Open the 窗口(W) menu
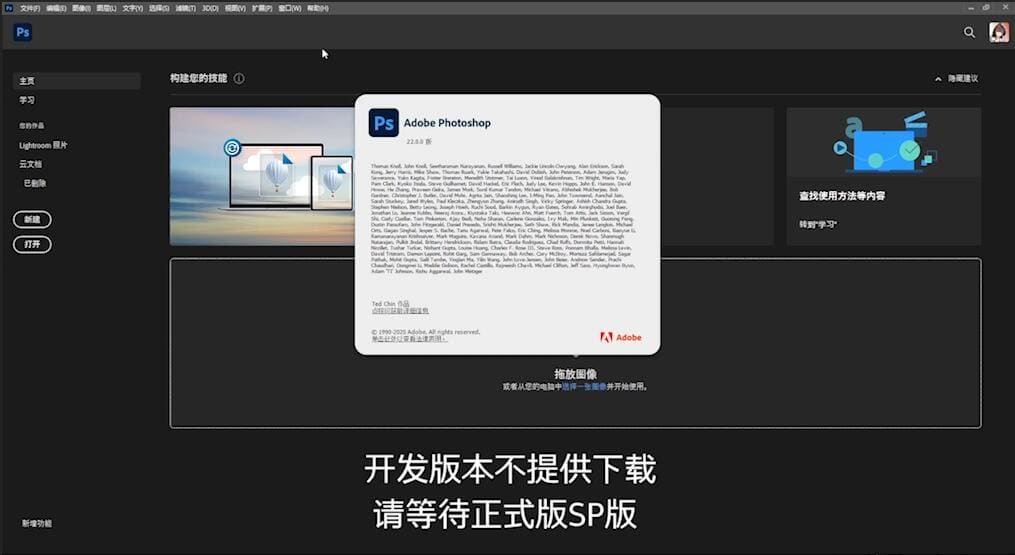 click(289, 8)
